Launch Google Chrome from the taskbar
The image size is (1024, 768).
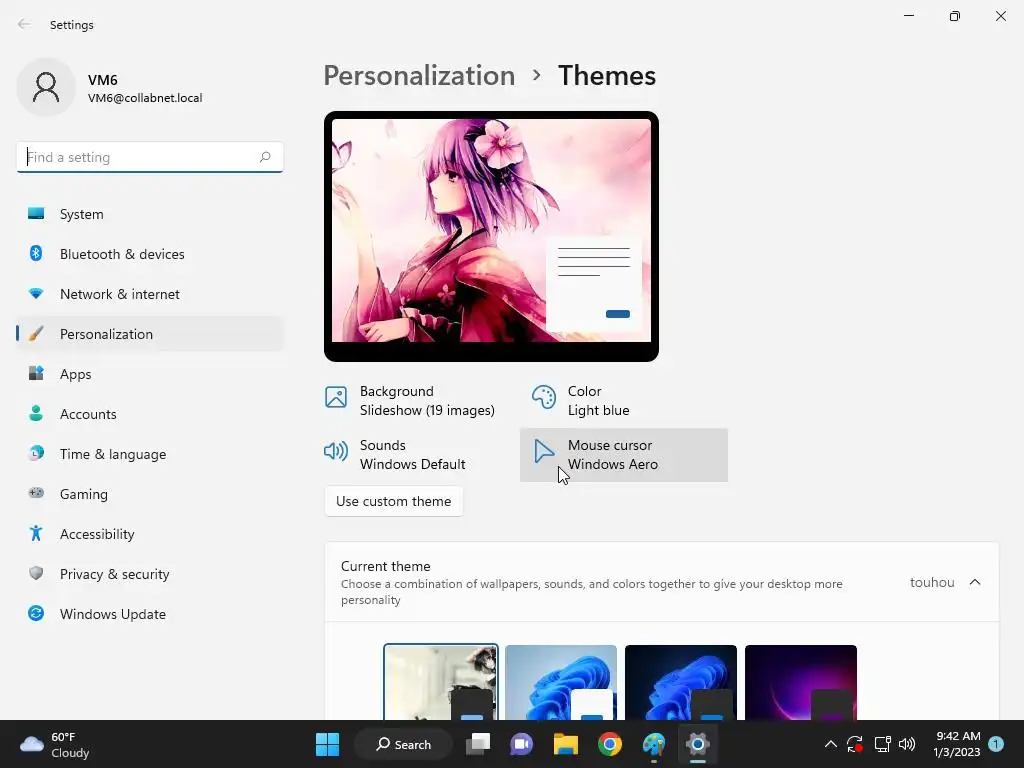tap(610, 744)
